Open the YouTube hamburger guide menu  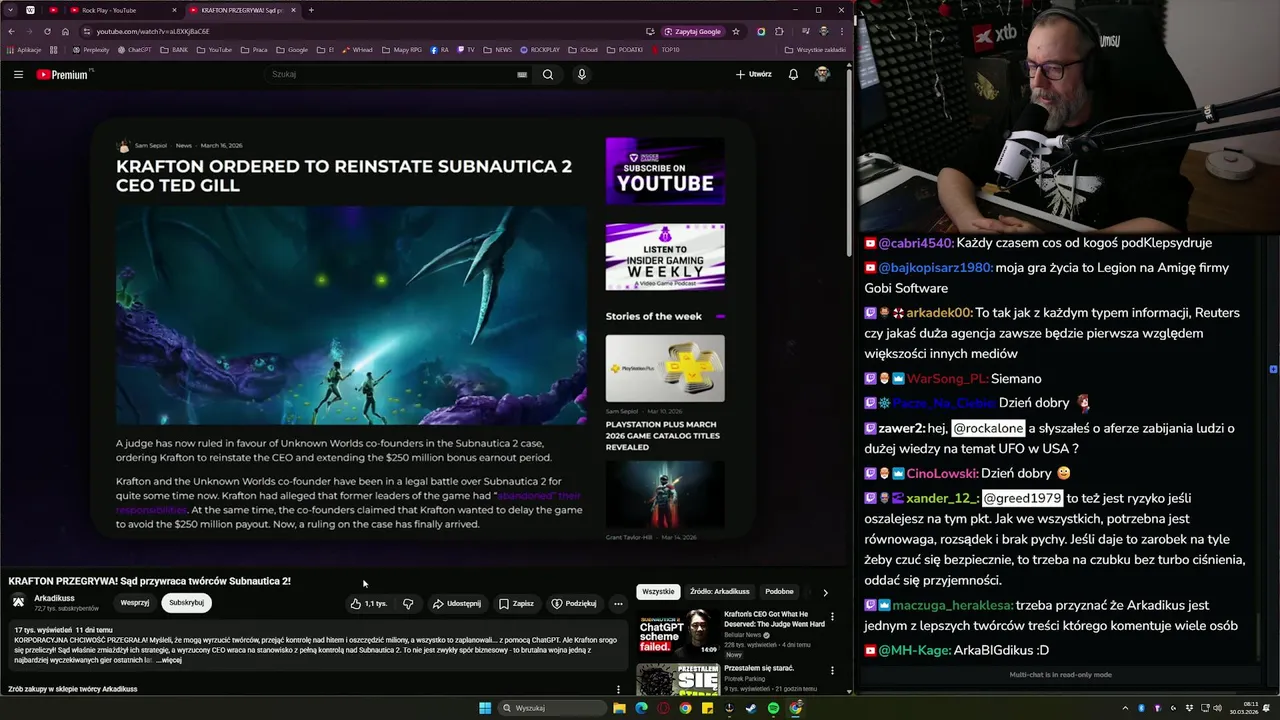[x=18, y=74]
